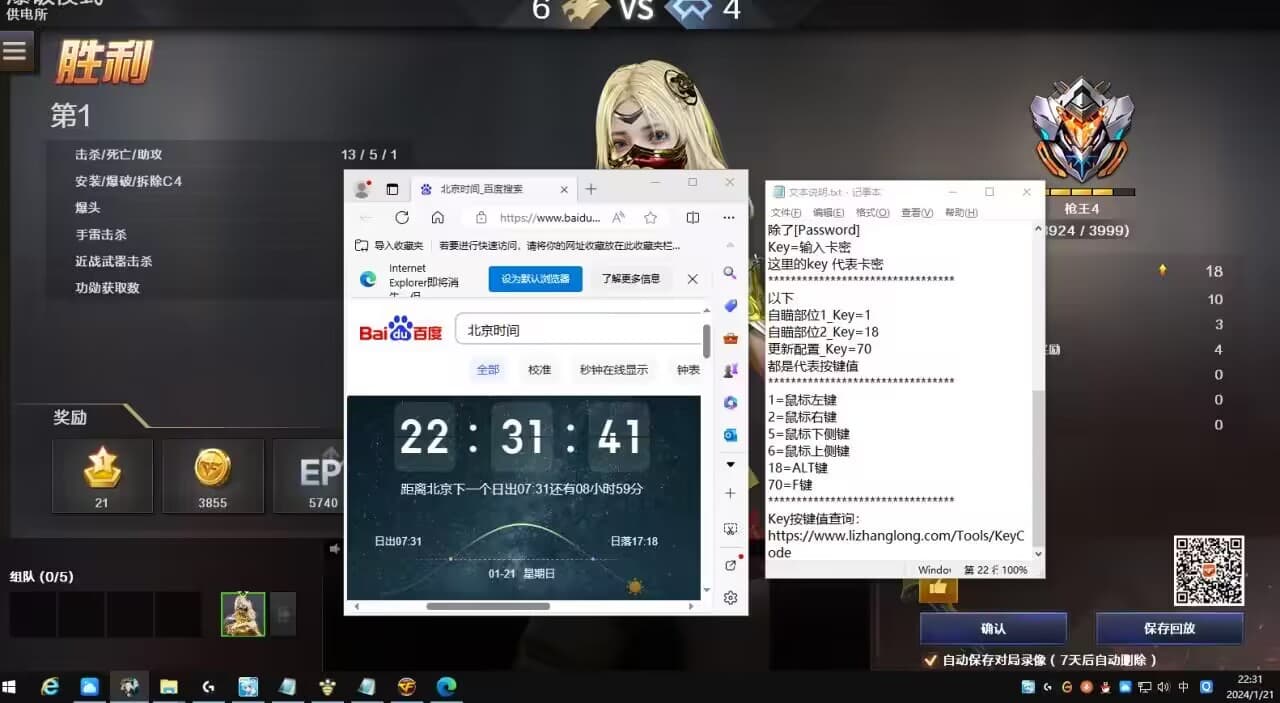Open a new tab in Edge
The width and height of the screenshot is (1280, 703).
pyautogui.click(x=591, y=189)
